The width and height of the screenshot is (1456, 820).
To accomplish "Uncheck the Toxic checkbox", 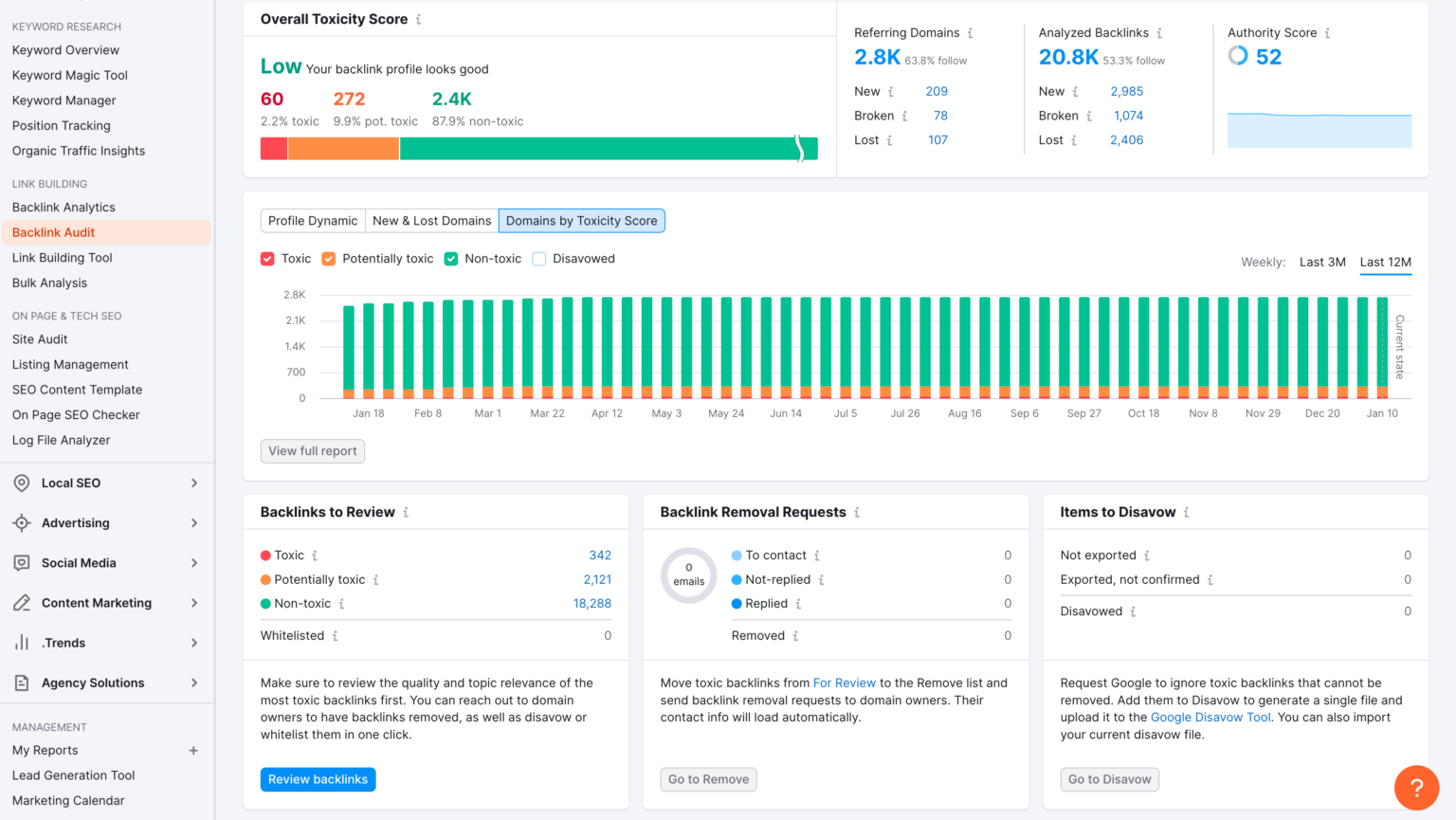I will (268, 259).
